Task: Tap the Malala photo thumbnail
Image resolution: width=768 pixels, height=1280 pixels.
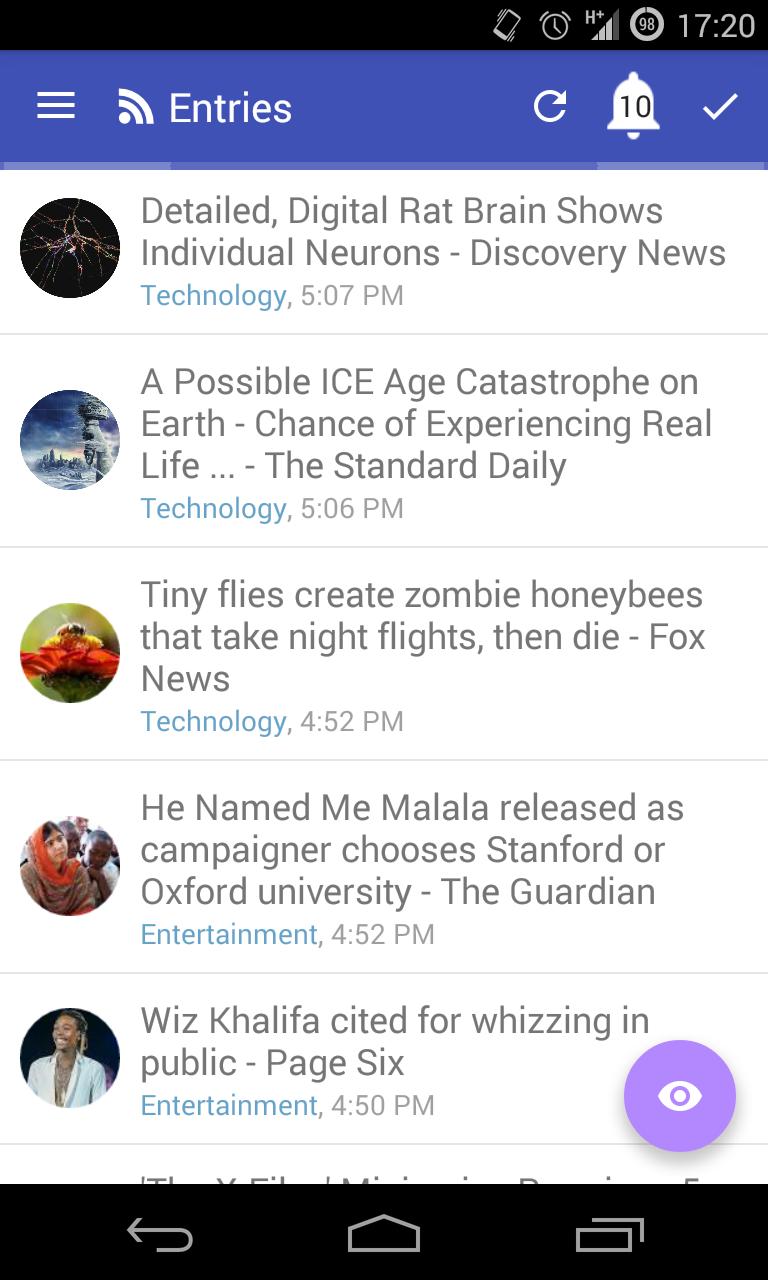Action: 70,866
